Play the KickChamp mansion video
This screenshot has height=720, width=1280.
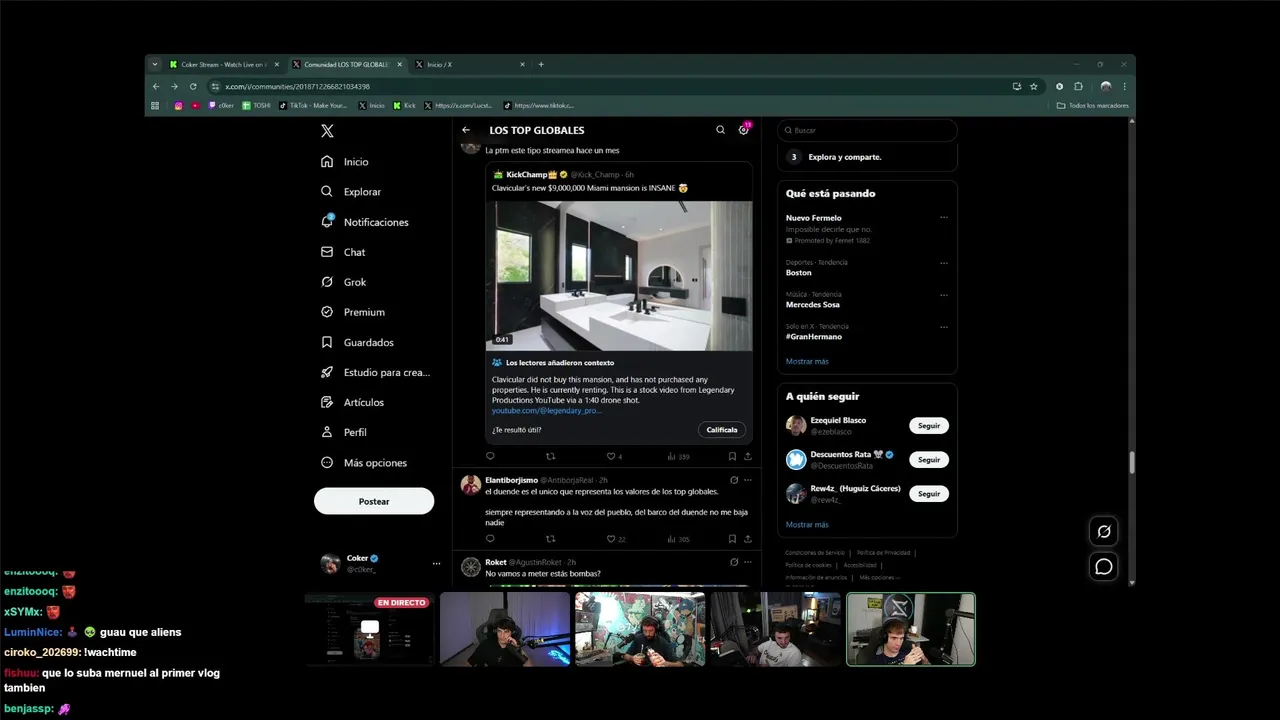619,275
